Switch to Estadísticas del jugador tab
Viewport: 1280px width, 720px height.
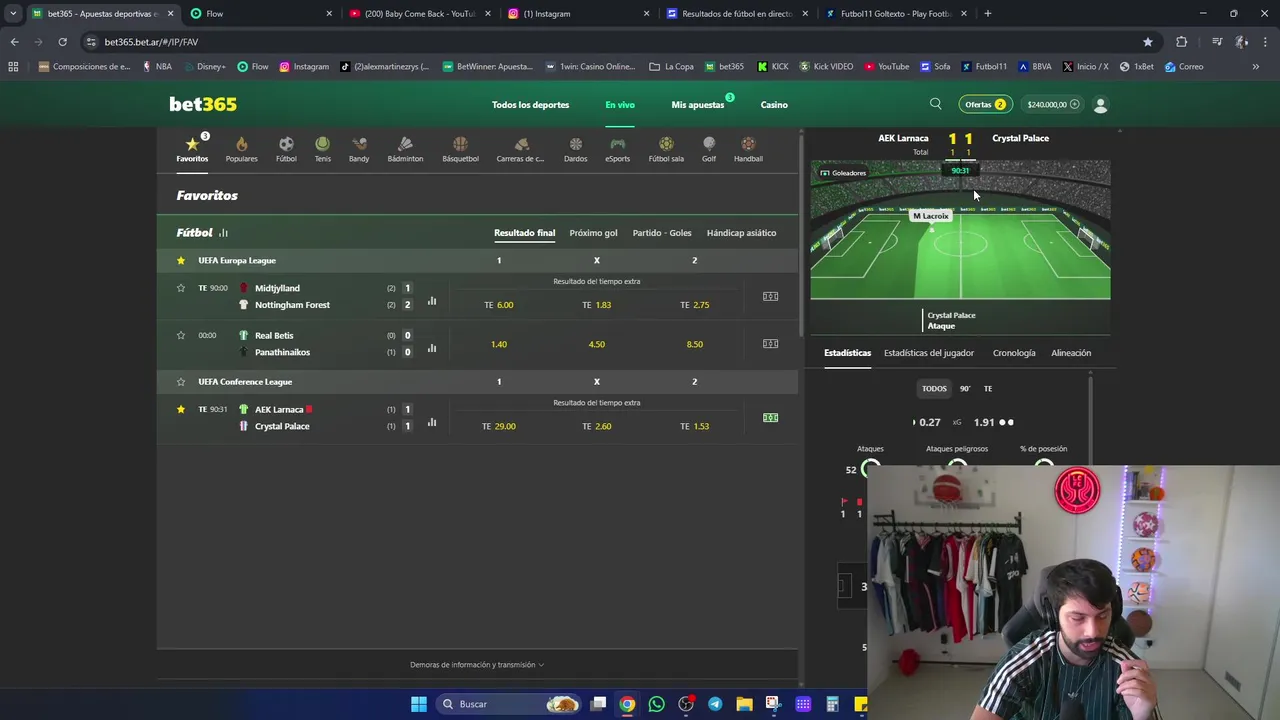click(929, 353)
